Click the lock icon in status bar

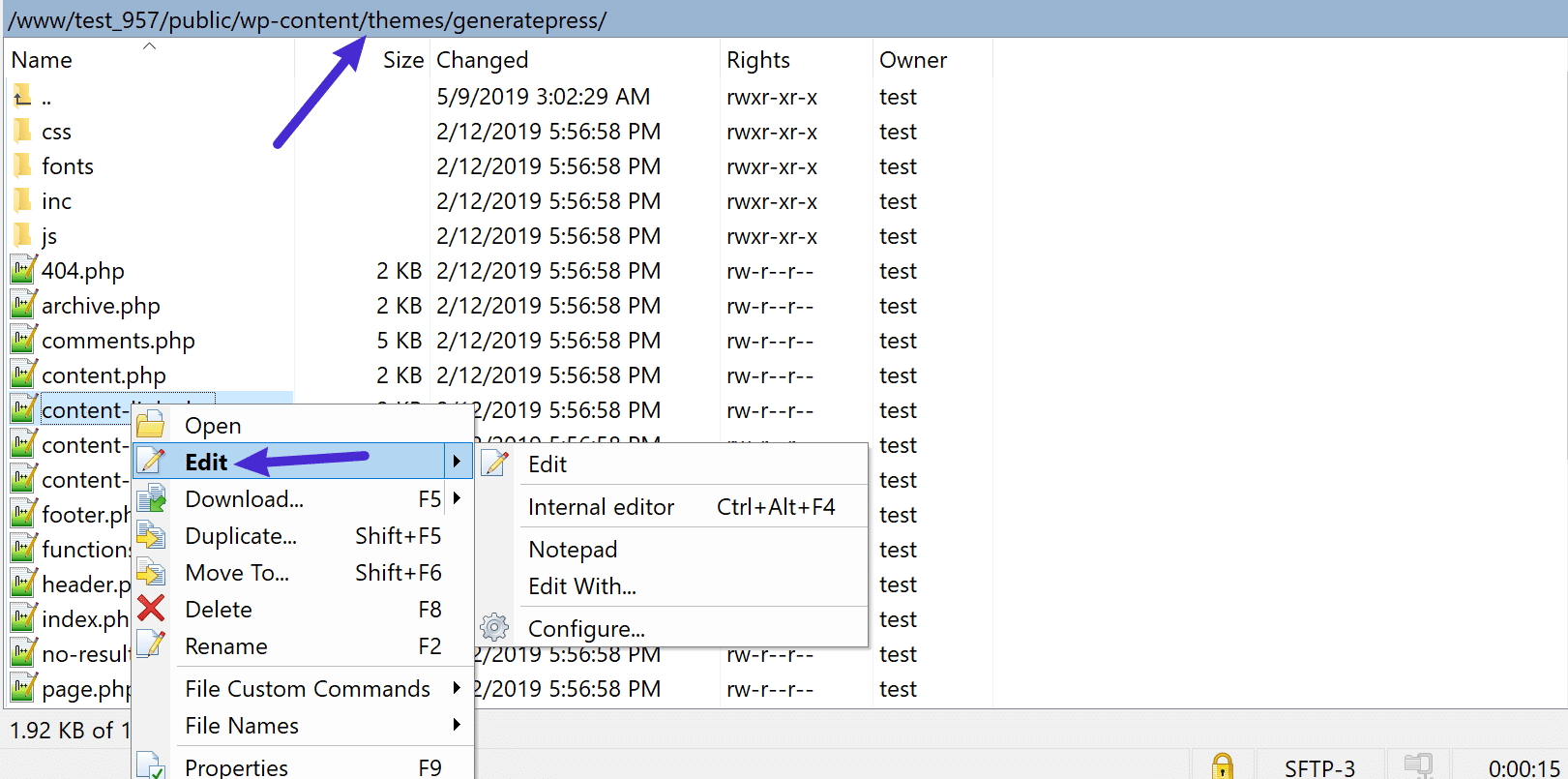(x=1223, y=766)
